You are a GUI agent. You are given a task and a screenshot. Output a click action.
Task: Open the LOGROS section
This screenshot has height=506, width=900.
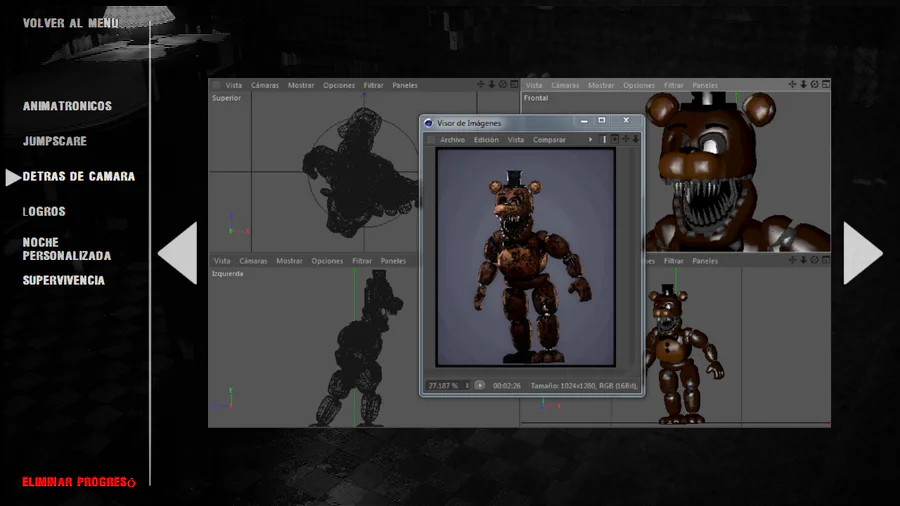[44, 212]
